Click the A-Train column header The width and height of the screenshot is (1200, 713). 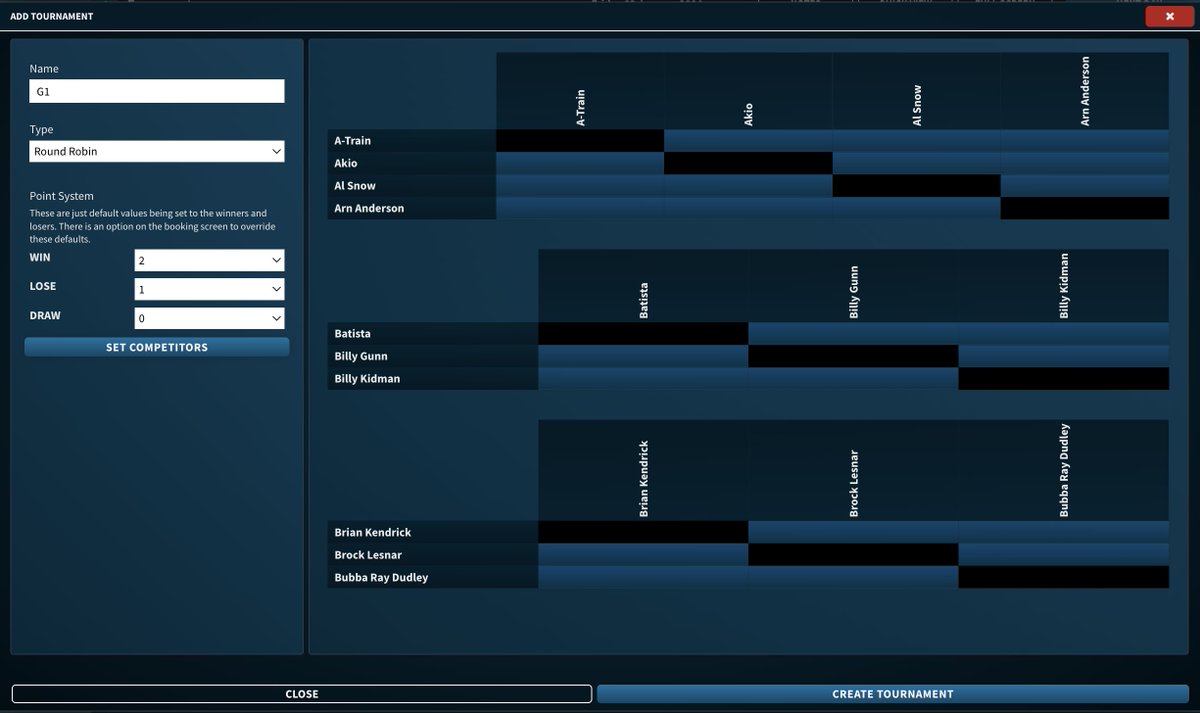click(x=580, y=91)
